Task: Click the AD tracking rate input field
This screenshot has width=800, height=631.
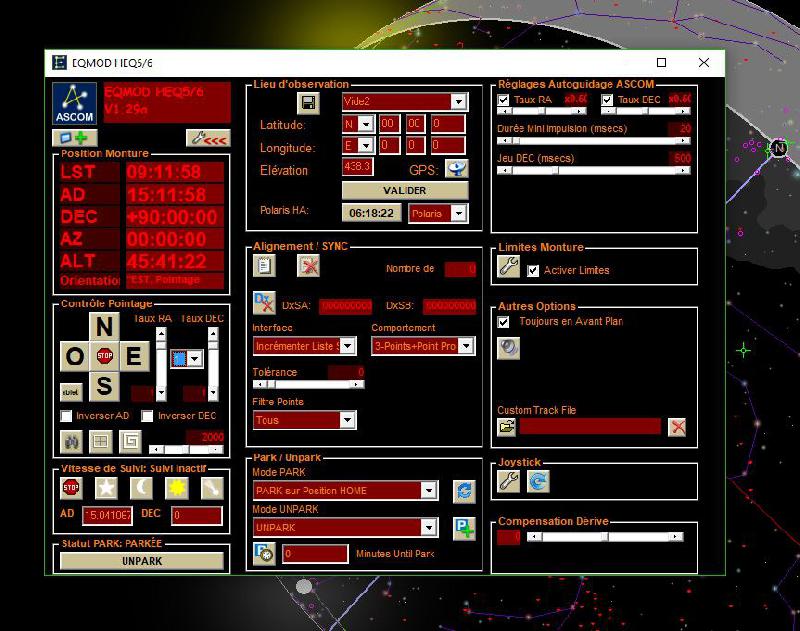Action: [108, 515]
